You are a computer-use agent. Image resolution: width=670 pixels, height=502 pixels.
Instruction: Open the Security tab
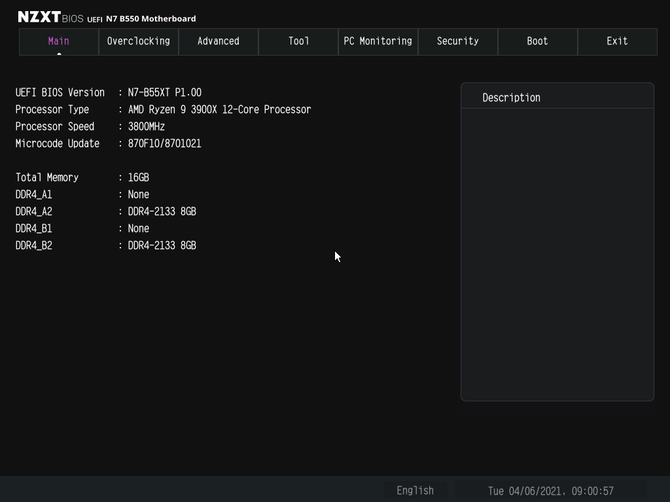click(458, 41)
